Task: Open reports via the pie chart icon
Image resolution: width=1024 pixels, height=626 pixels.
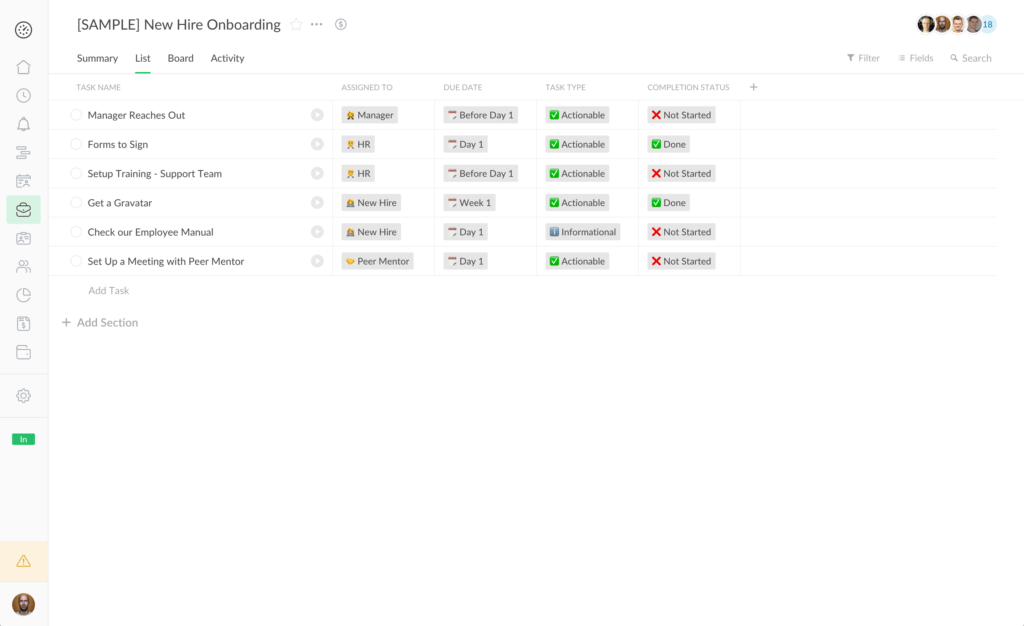Action: click(23, 294)
